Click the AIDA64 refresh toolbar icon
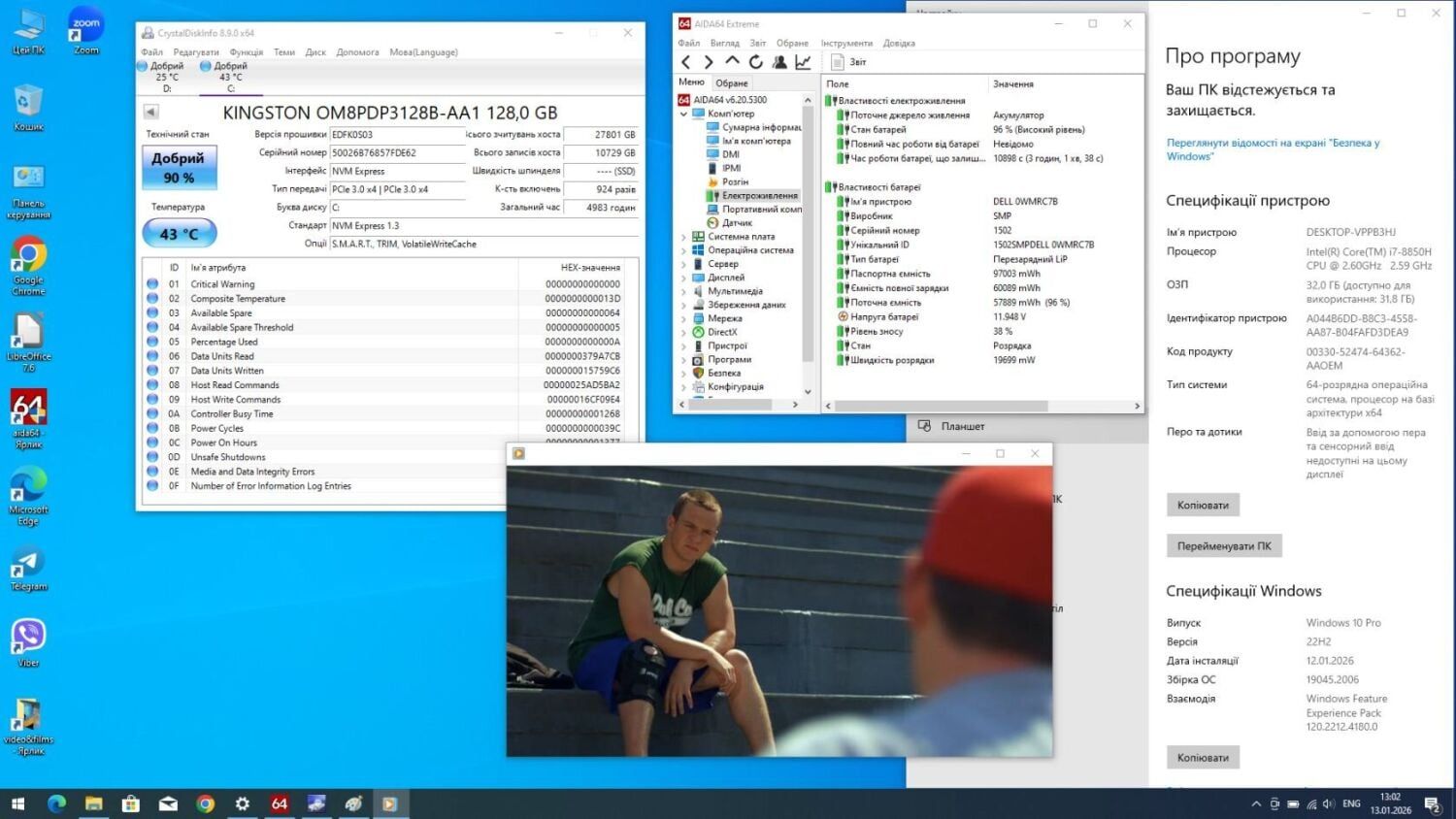This screenshot has width=1456, height=819. pyautogui.click(x=755, y=62)
